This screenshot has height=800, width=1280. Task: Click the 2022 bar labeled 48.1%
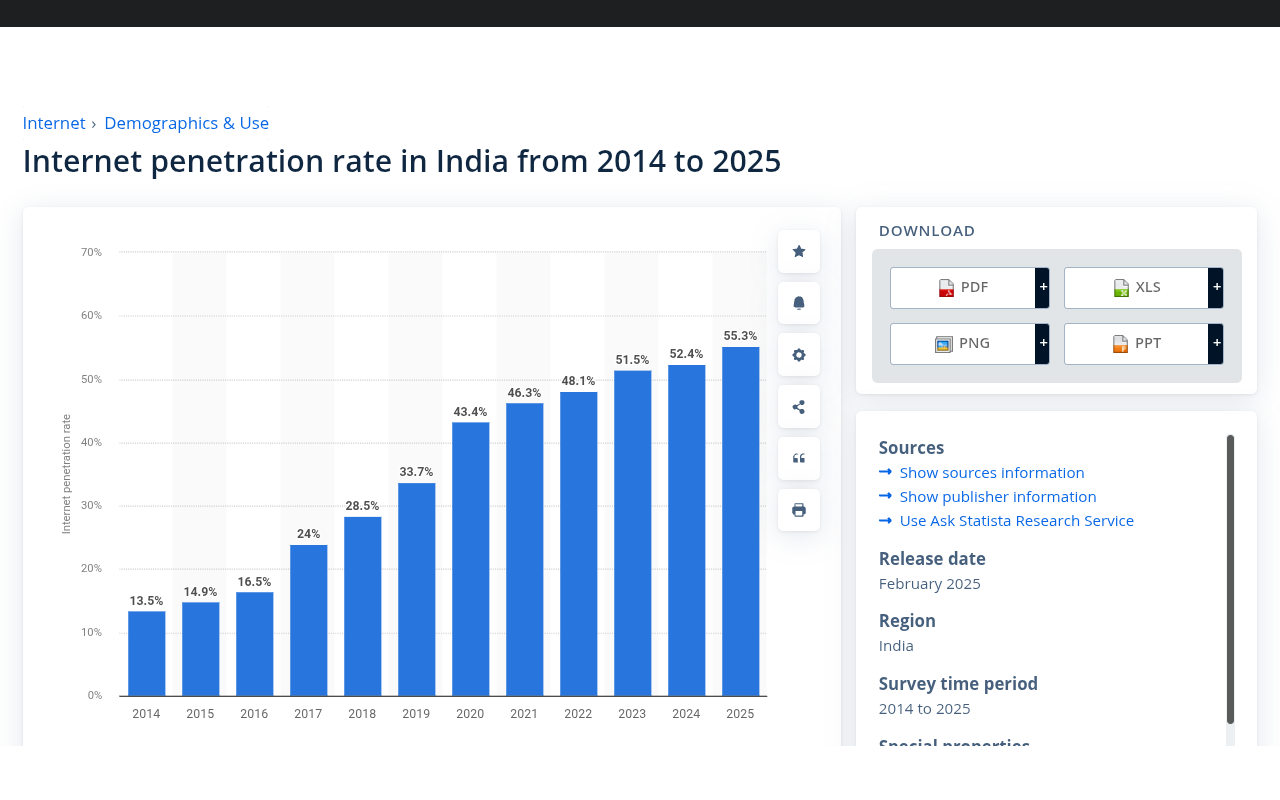(x=578, y=544)
